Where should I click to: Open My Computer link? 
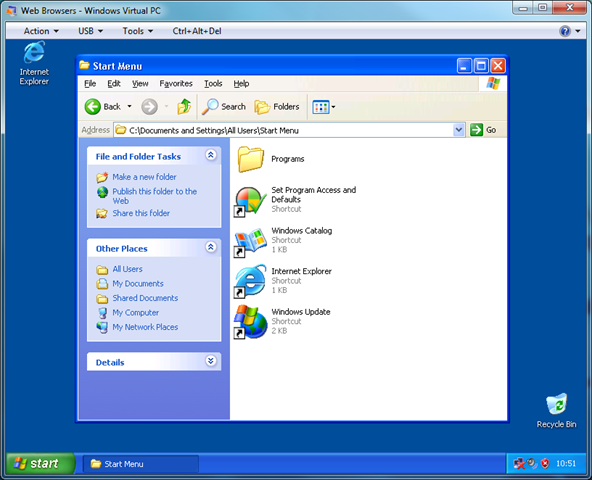click(136, 313)
